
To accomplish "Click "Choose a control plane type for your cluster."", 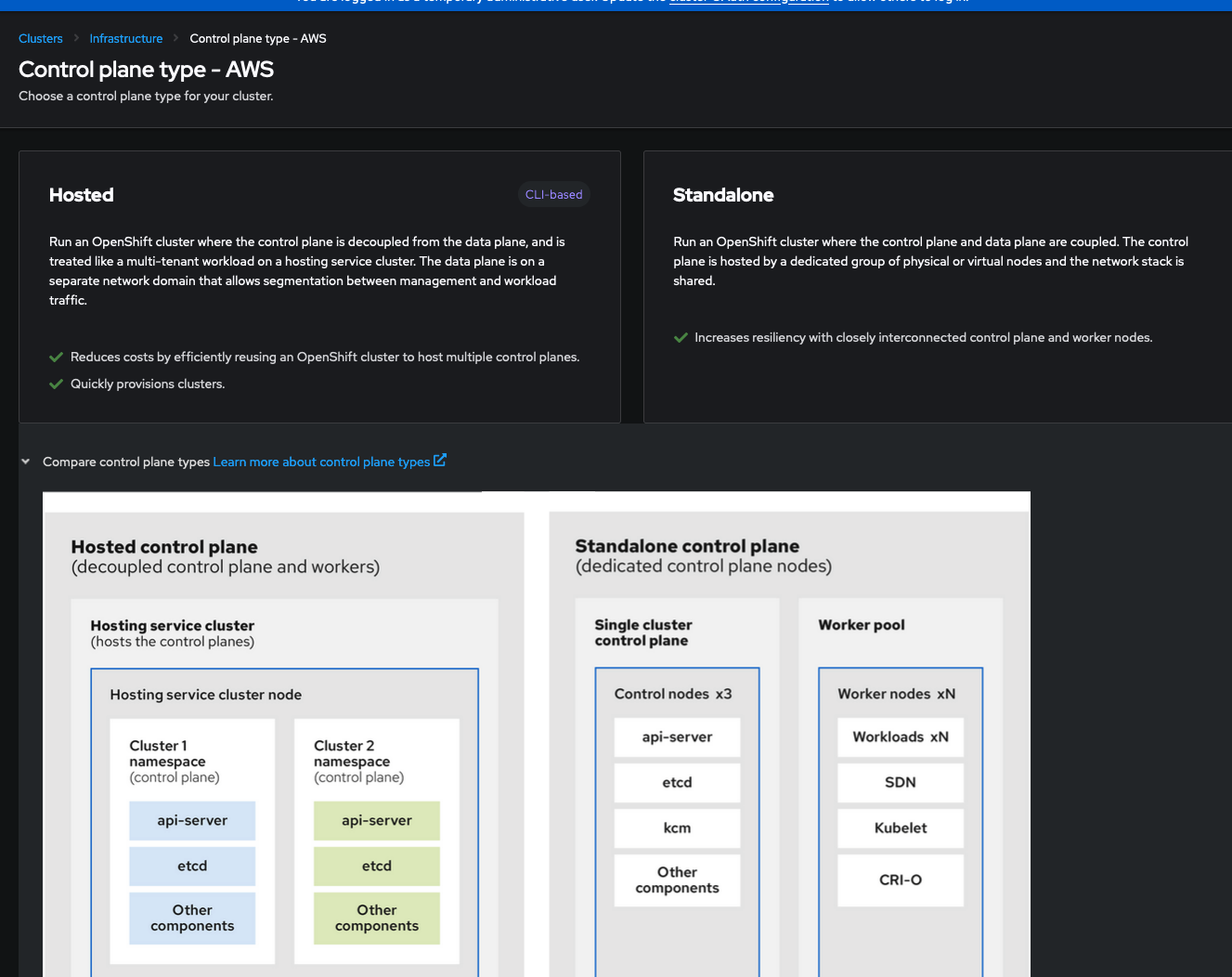I will (146, 97).
